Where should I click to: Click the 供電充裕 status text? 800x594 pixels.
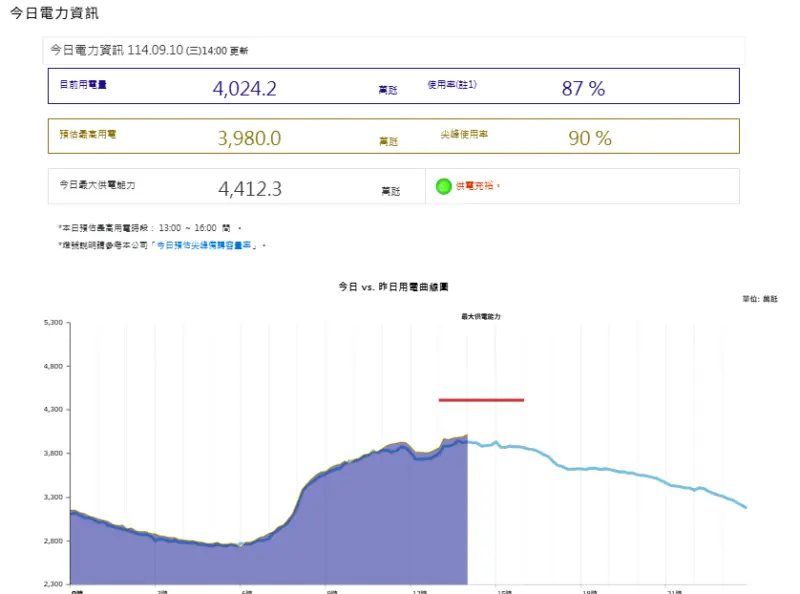(x=477, y=186)
